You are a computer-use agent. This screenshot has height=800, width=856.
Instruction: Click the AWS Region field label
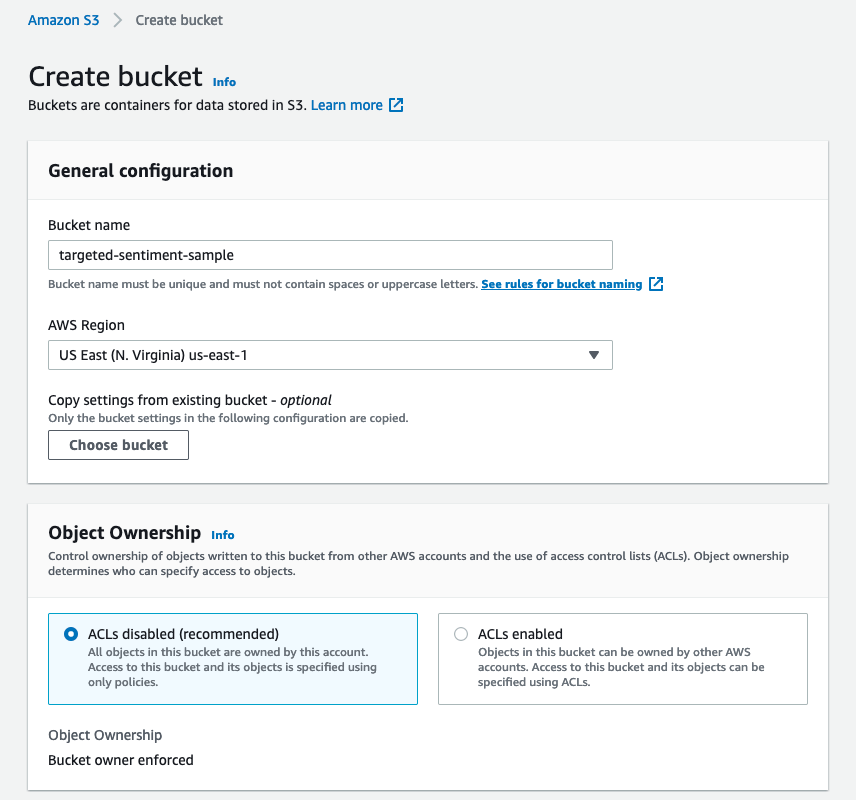coord(87,325)
